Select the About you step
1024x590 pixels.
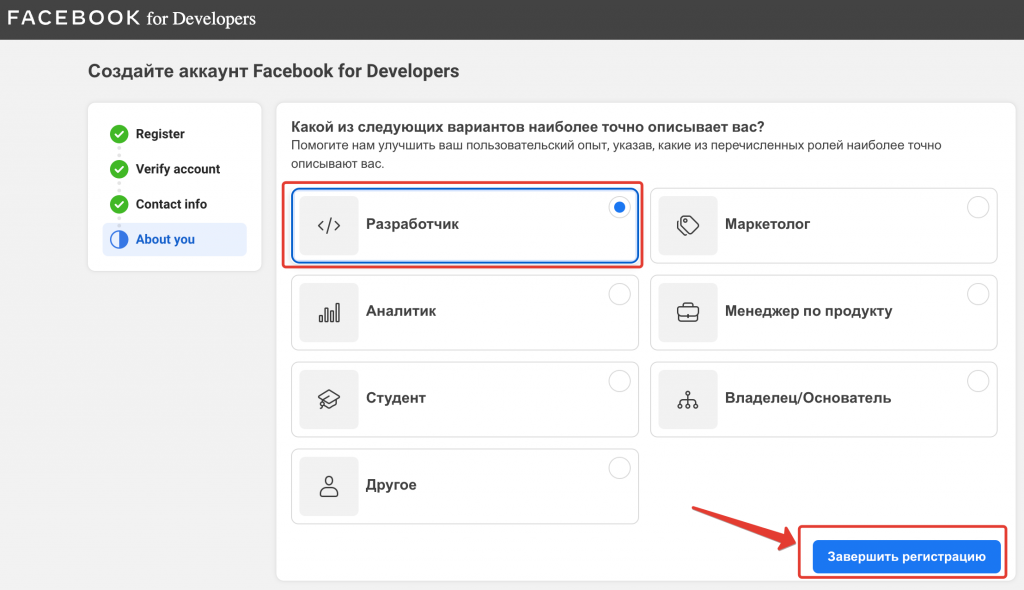tap(174, 240)
